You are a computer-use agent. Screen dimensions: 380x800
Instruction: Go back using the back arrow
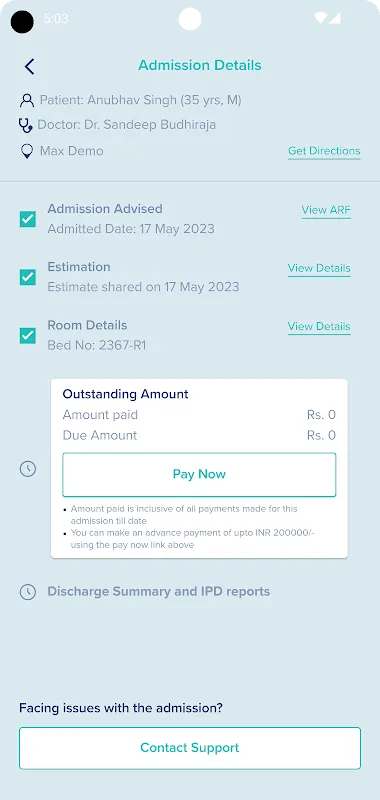point(30,66)
